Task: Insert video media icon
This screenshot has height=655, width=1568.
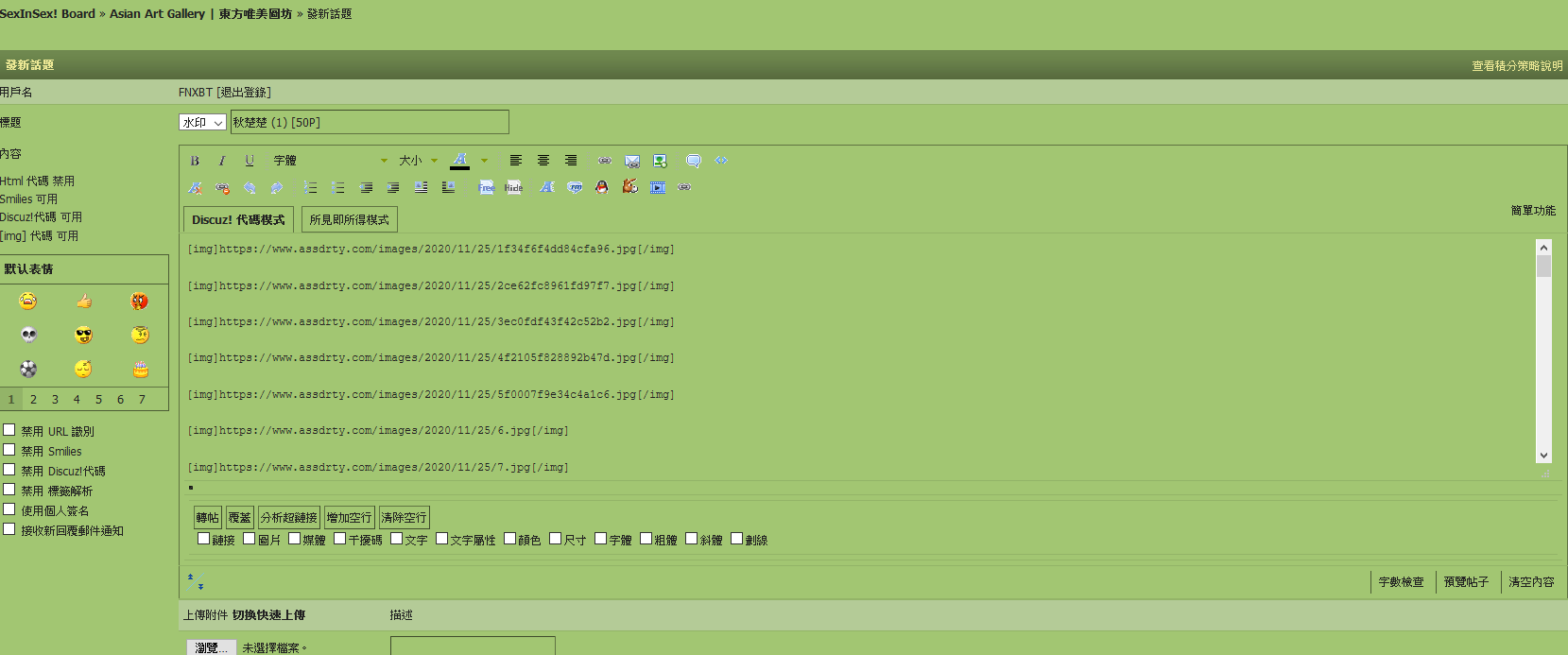Action: [x=658, y=188]
